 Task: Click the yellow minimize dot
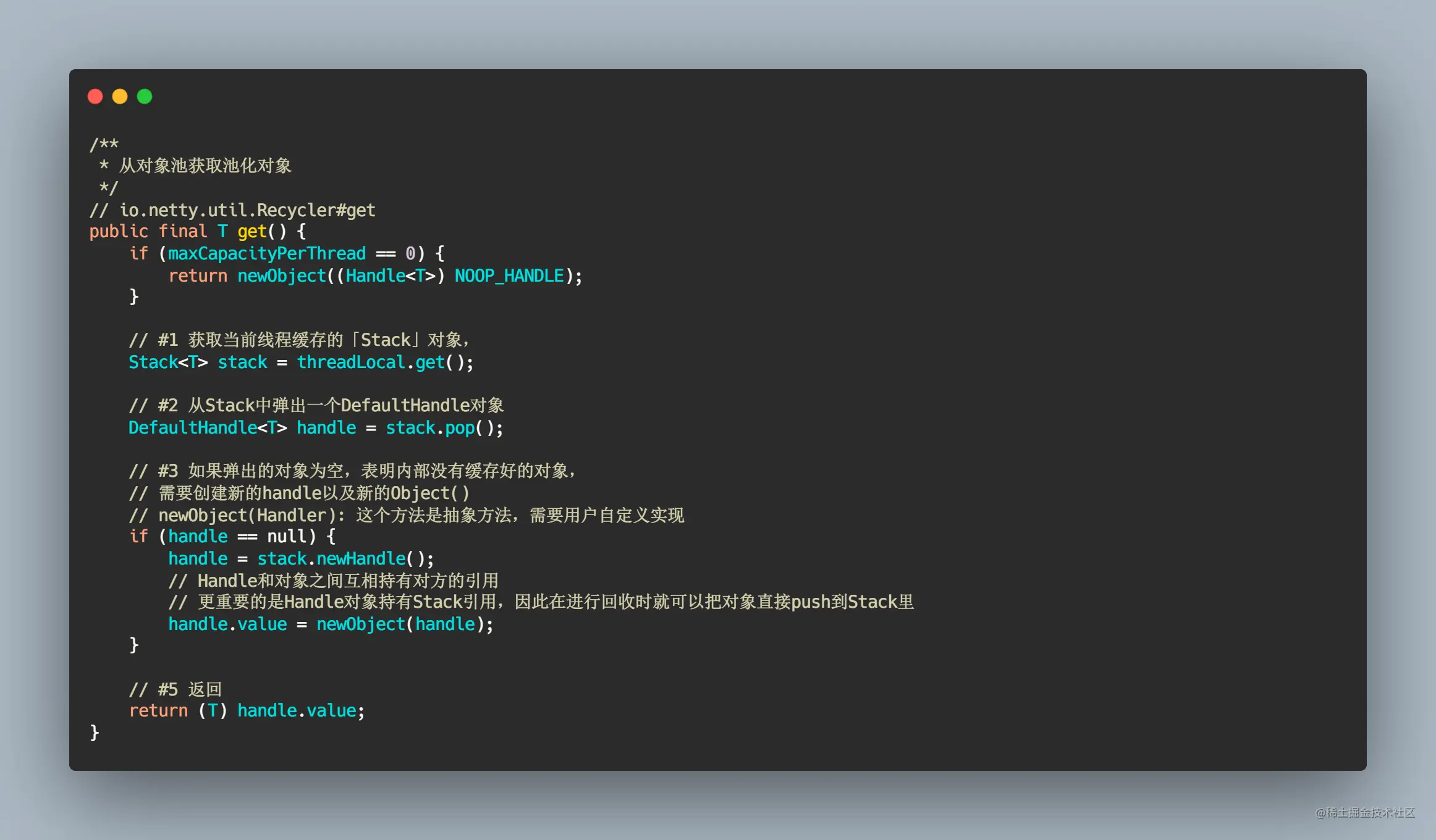[120, 96]
